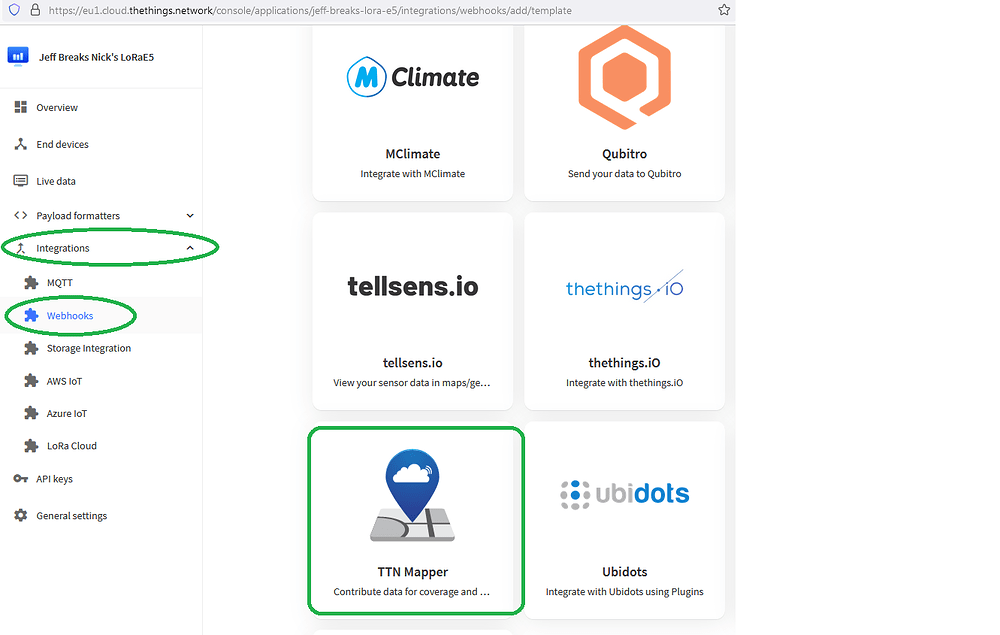
Task: Click the General settings gear icon
Action: (20, 515)
